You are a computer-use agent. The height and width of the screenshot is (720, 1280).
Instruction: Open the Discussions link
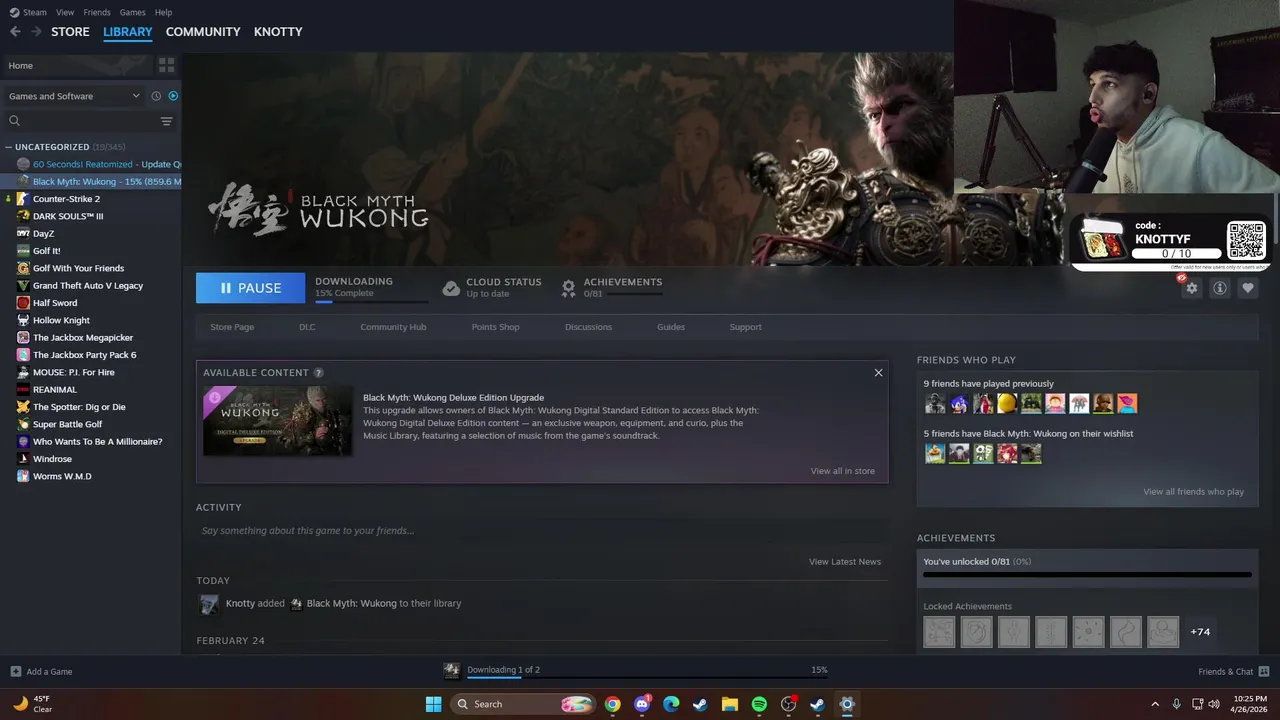click(x=588, y=327)
